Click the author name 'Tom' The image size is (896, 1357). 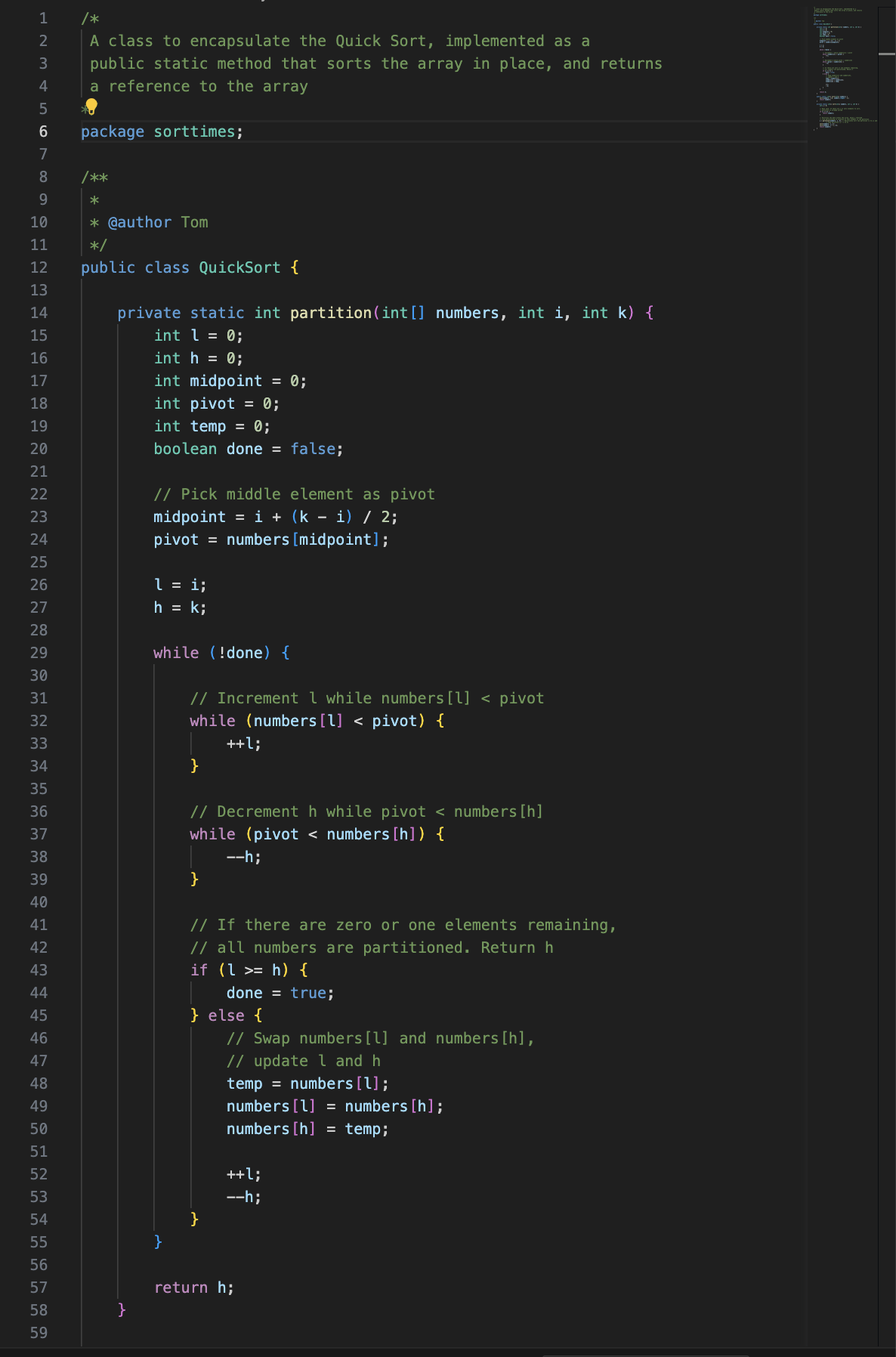click(x=194, y=222)
